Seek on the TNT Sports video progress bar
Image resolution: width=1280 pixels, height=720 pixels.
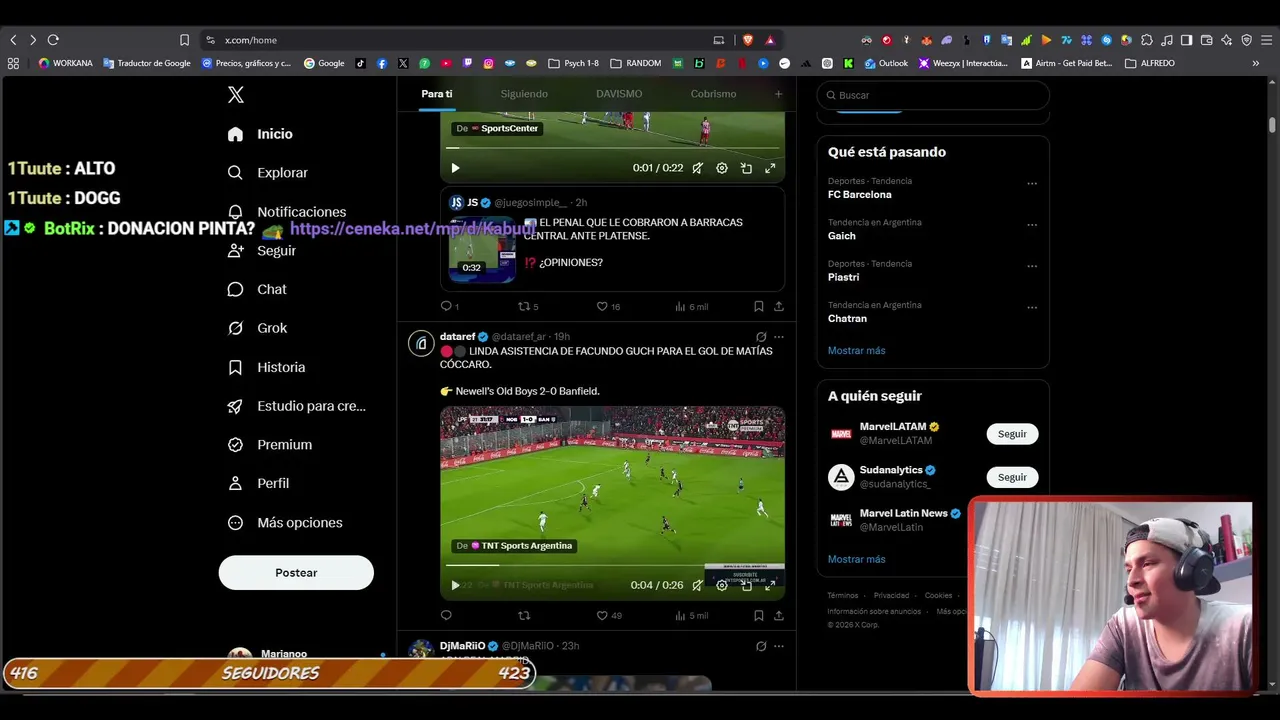pyautogui.click(x=612, y=565)
